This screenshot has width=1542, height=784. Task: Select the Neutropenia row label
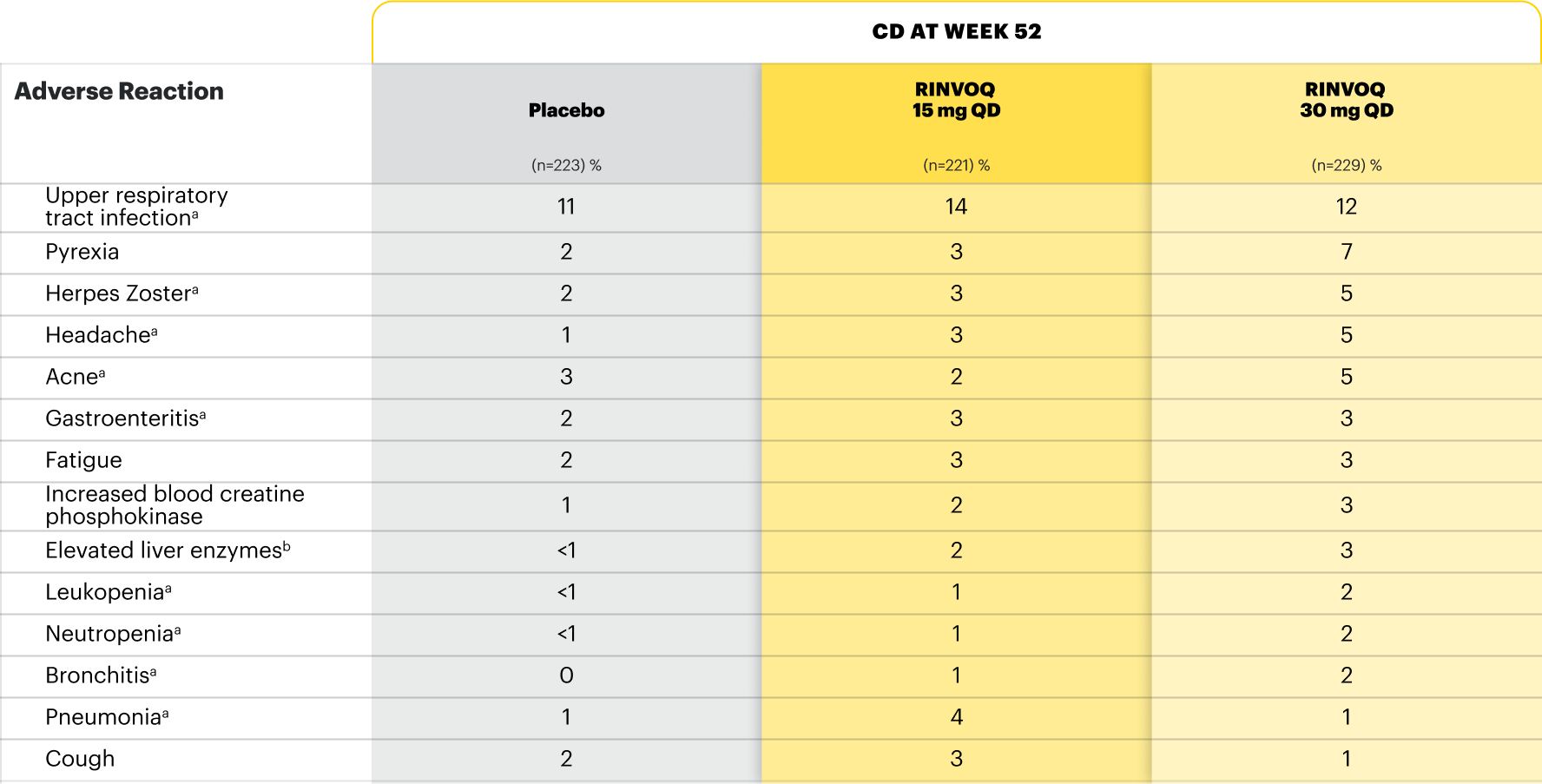pyautogui.click(x=113, y=634)
